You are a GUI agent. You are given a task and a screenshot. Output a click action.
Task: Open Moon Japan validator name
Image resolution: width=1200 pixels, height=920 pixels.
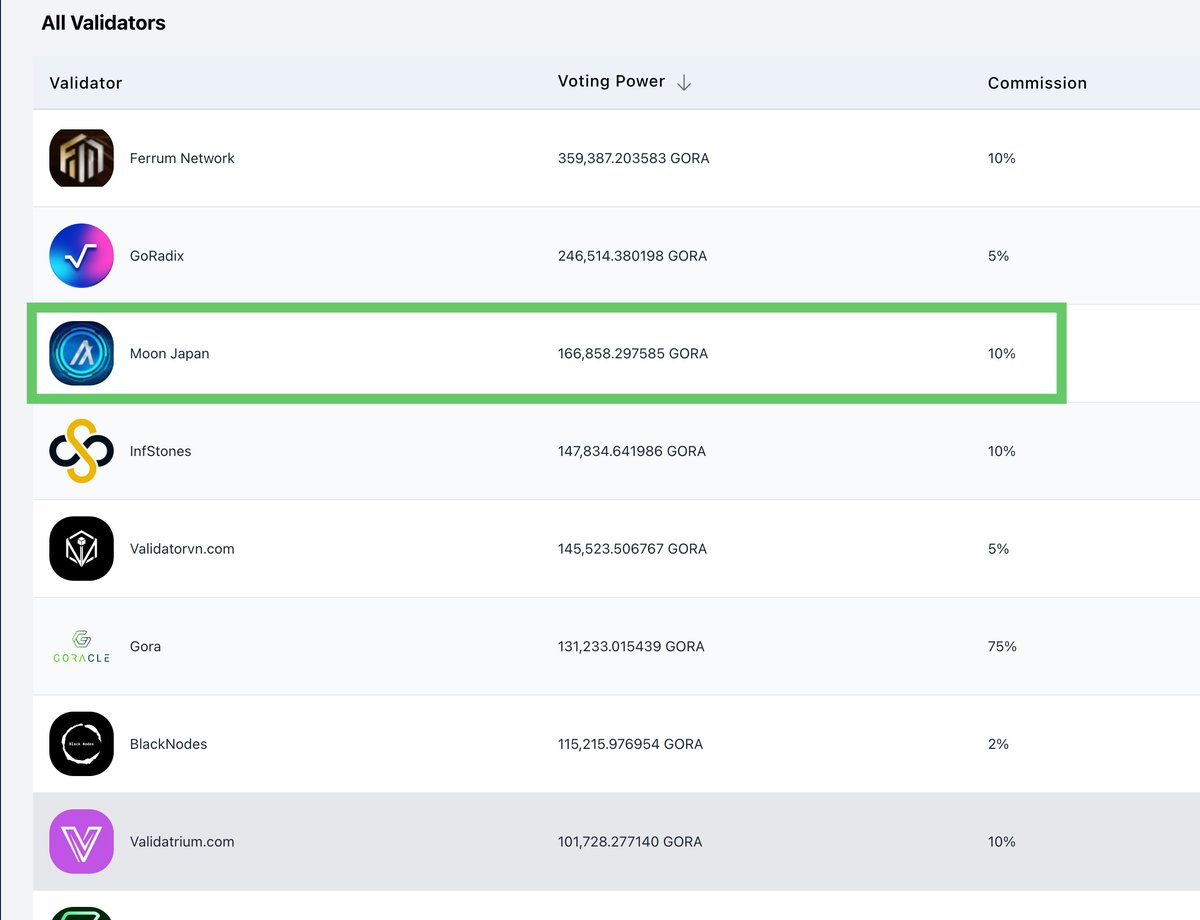170,354
